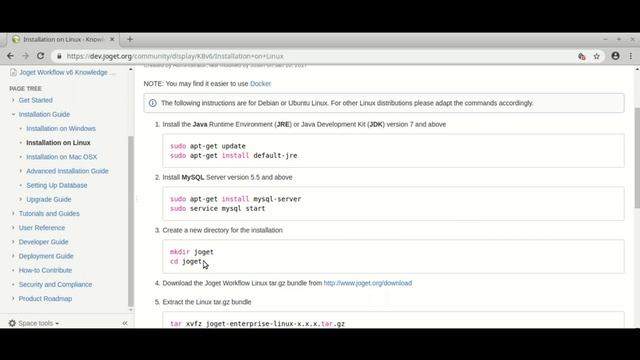This screenshot has width=640, height=360.
Task: Open the user profile avatar icon
Action: [615, 56]
